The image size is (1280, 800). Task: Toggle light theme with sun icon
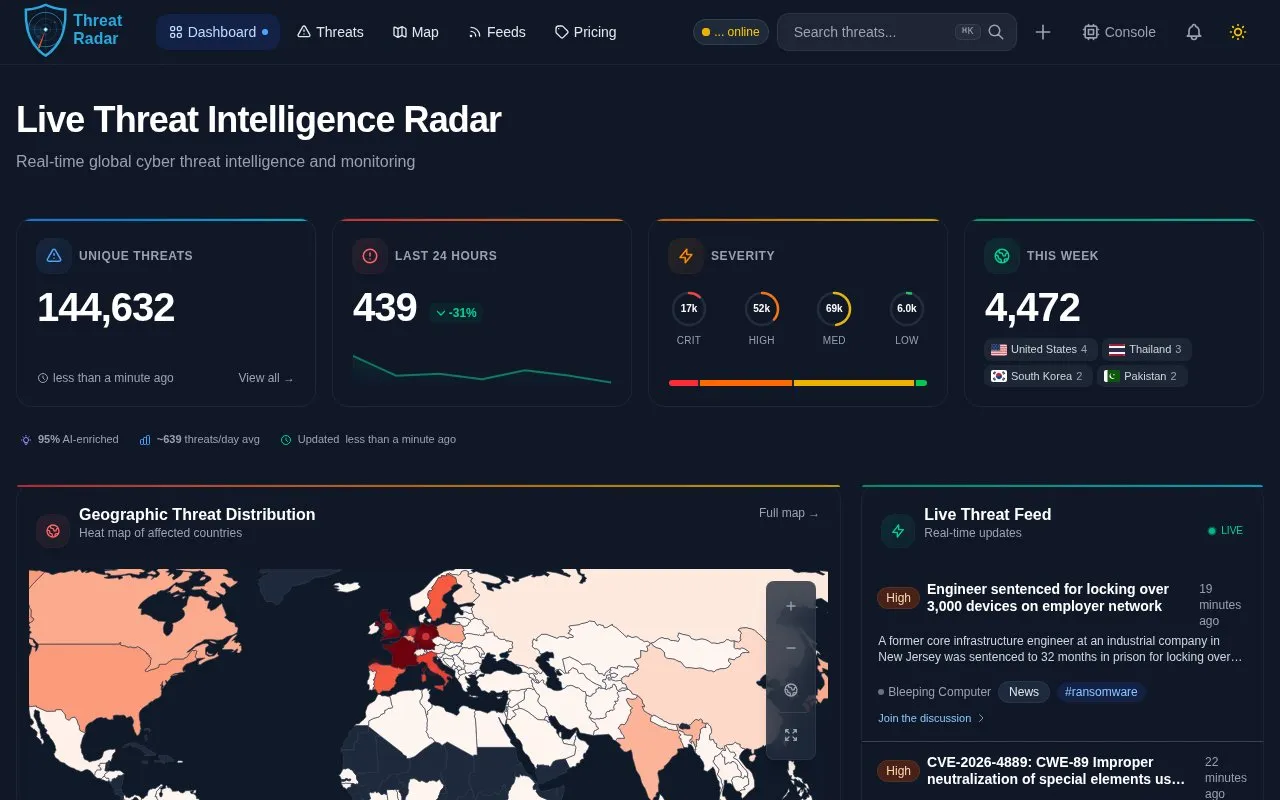click(x=1238, y=32)
